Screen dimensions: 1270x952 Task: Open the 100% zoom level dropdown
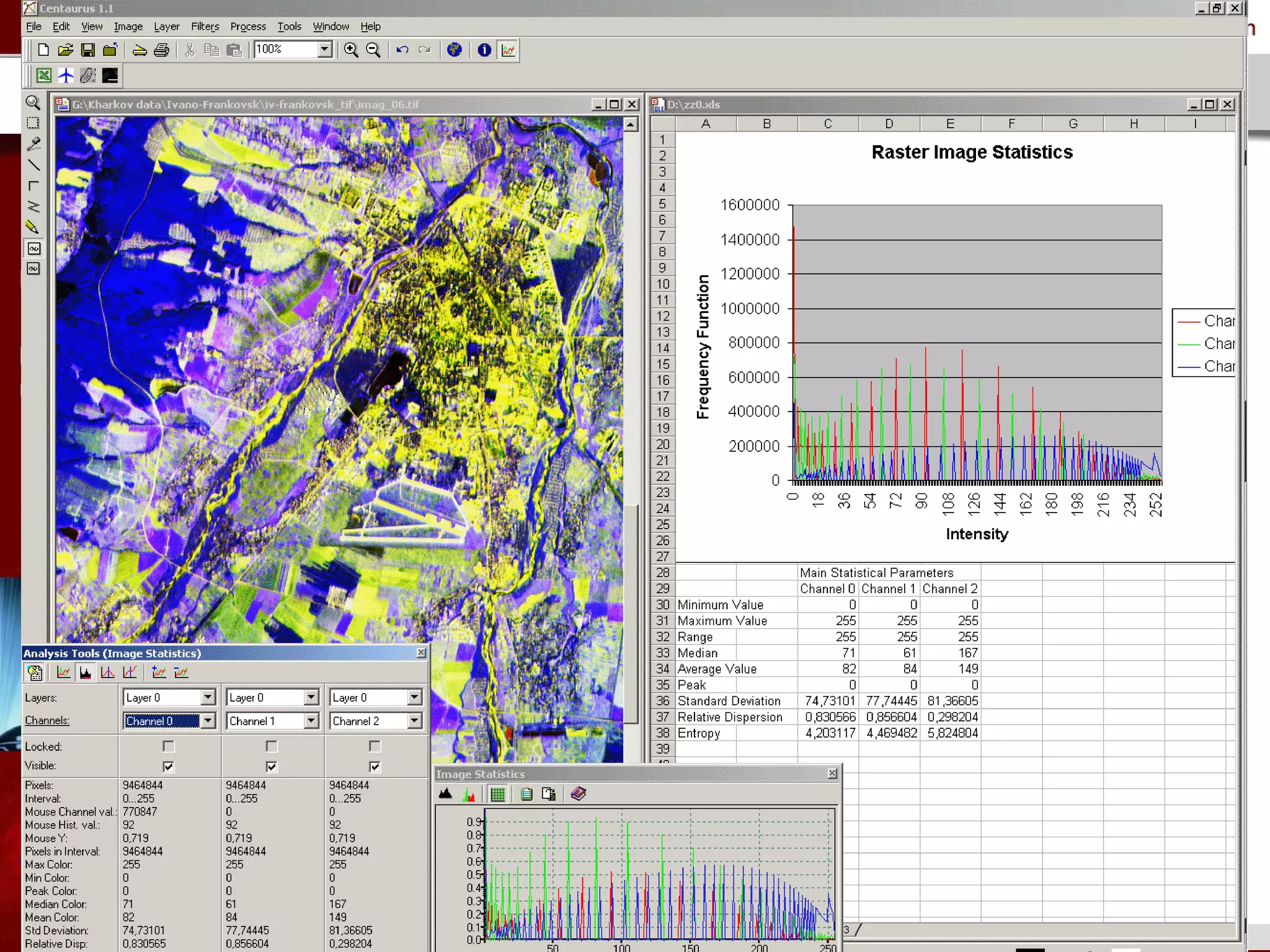pos(324,50)
